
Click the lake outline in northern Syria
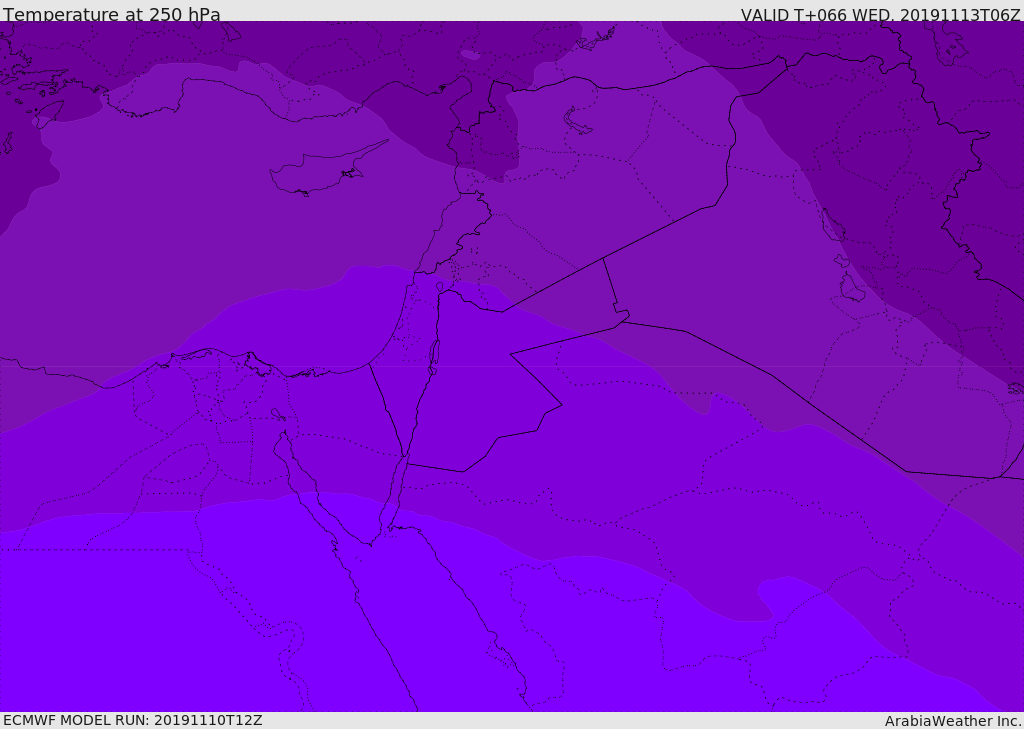(x=578, y=122)
